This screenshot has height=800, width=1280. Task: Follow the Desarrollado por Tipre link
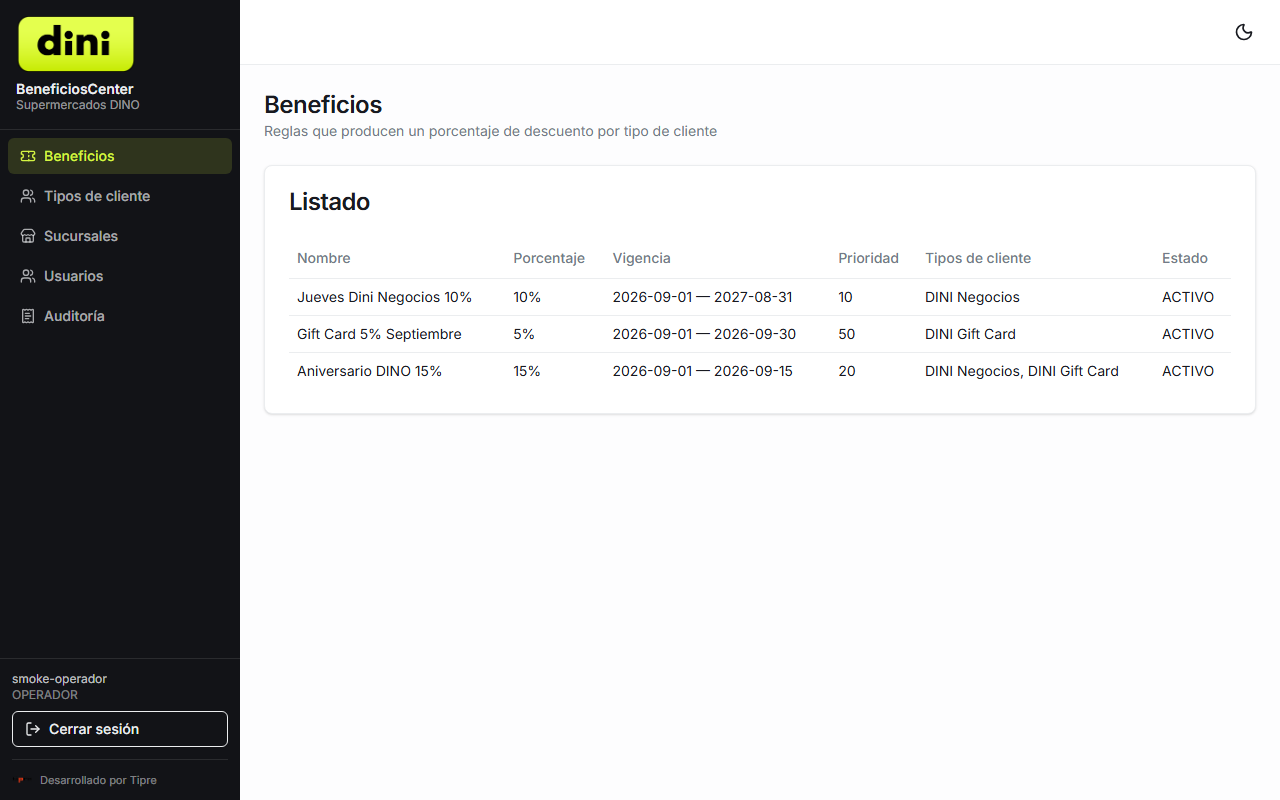point(98,780)
